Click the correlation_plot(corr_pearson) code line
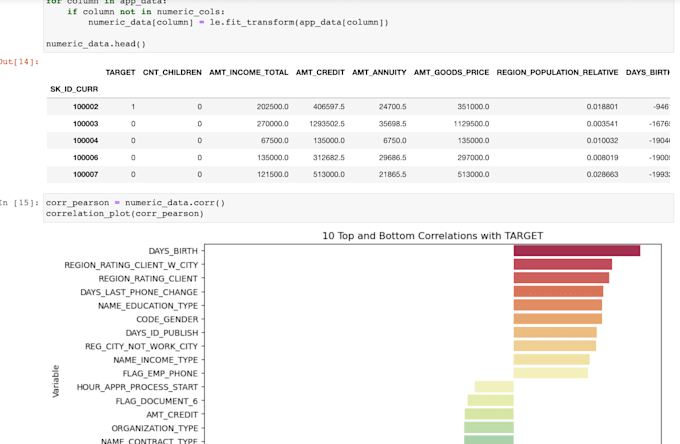The image size is (680, 444). click(x=127, y=213)
